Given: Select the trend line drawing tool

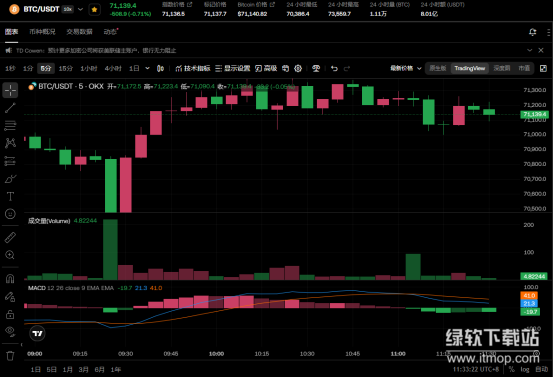Looking at the screenshot, I should 10,108.
